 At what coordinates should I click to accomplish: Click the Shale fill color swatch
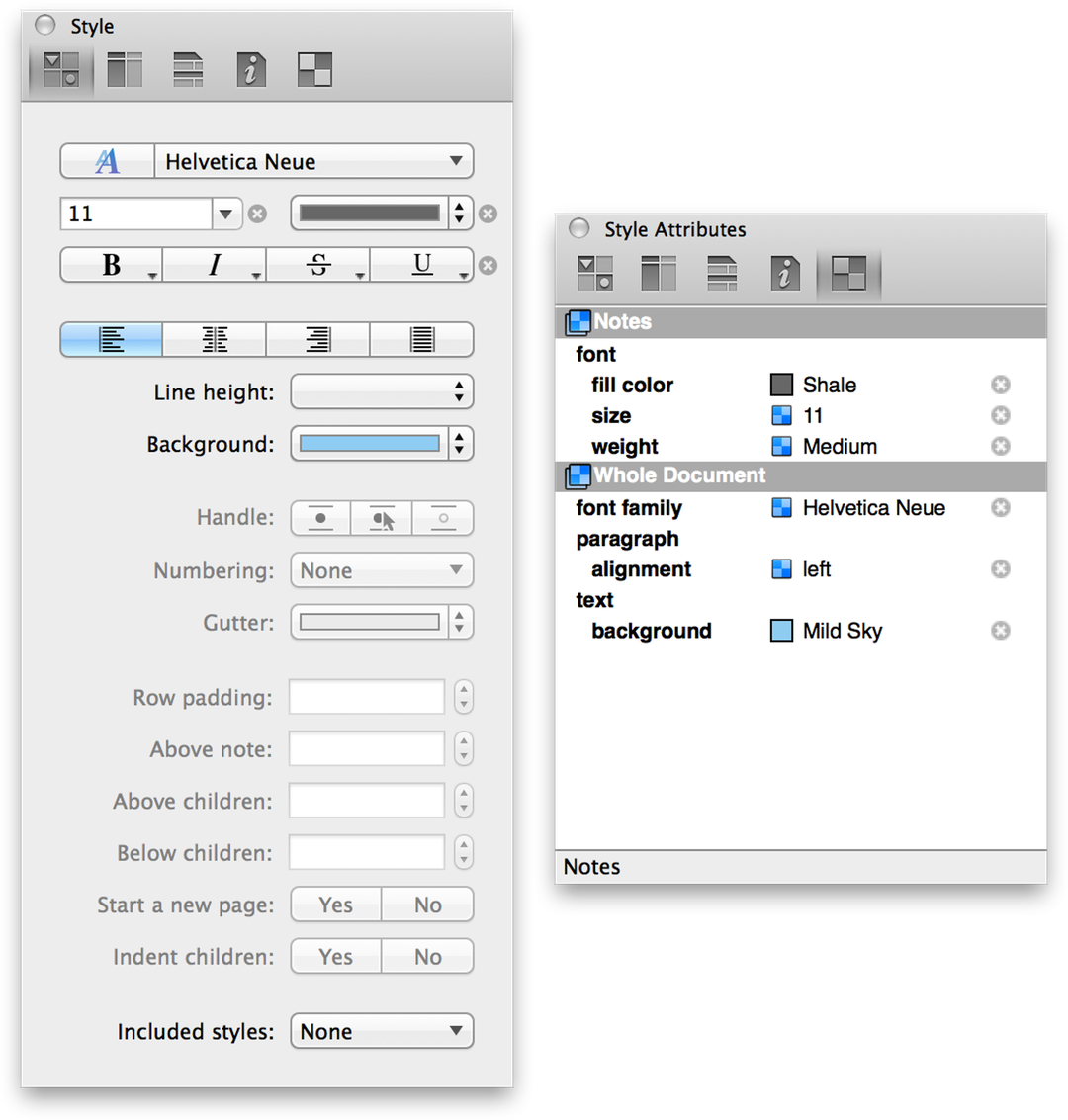[781, 385]
